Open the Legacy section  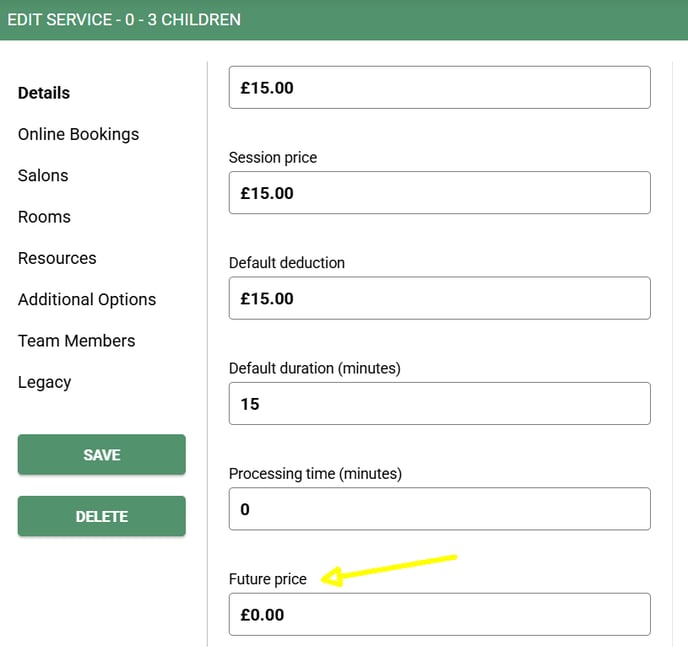(x=44, y=383)
